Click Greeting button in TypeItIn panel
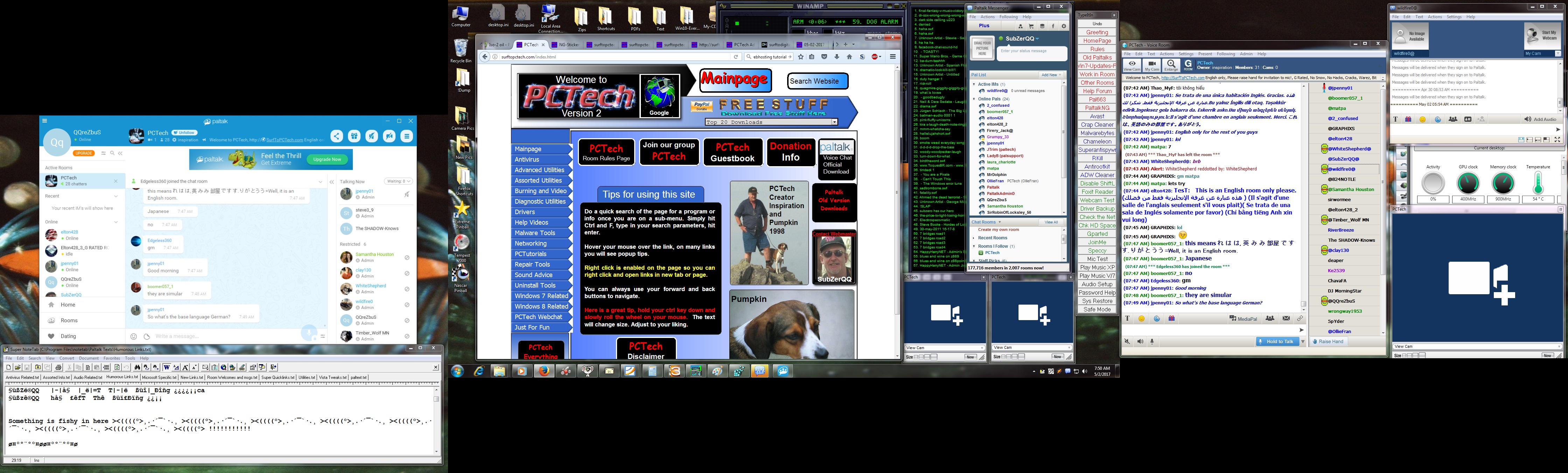The image size is (1568, 473). point(1097,32)
